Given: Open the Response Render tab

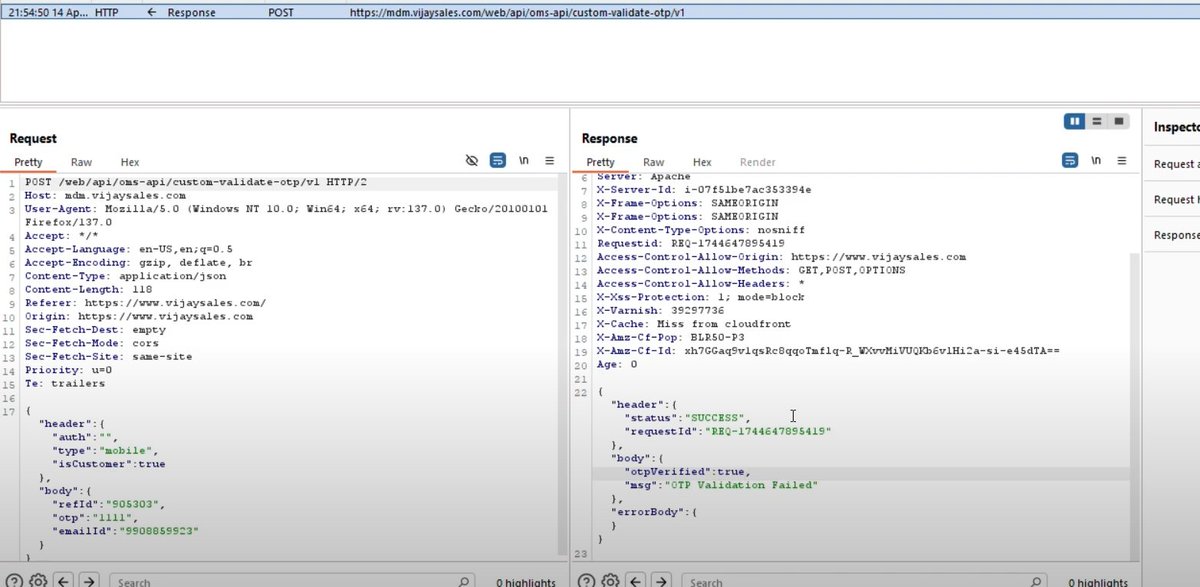Looking at the screenshot, I should click(757, 162).
